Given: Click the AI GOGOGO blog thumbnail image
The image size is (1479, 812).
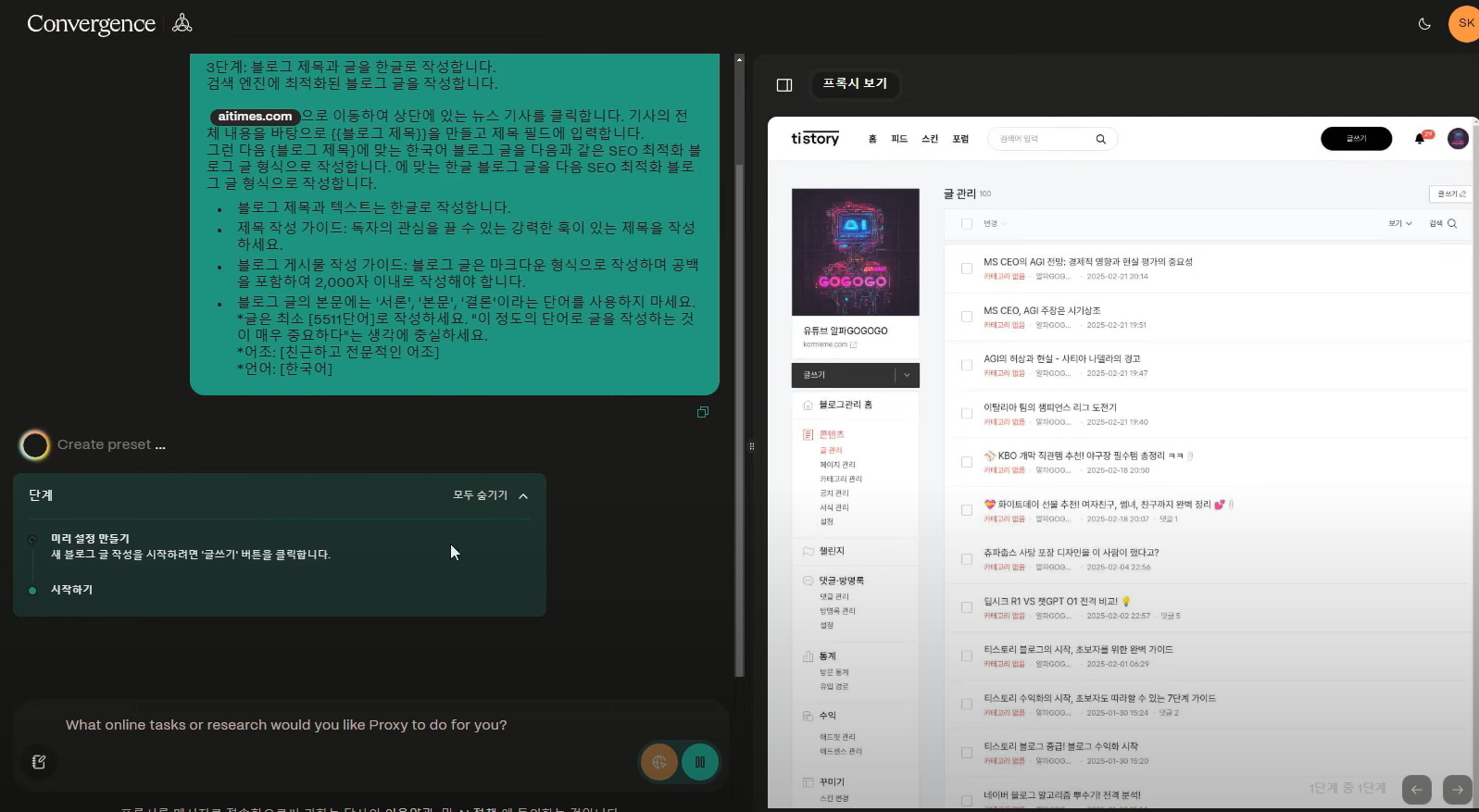Looking at the screenshot, I should [x=856, y=252].
